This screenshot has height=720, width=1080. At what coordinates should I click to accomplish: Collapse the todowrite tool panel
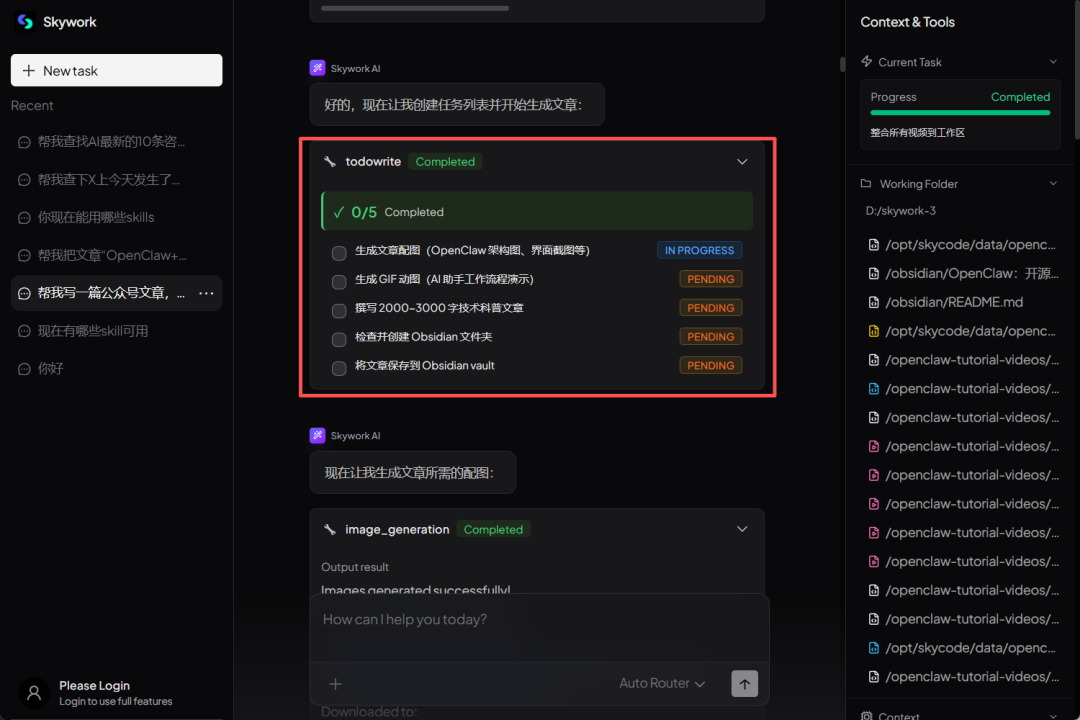(x=742, y=162)
